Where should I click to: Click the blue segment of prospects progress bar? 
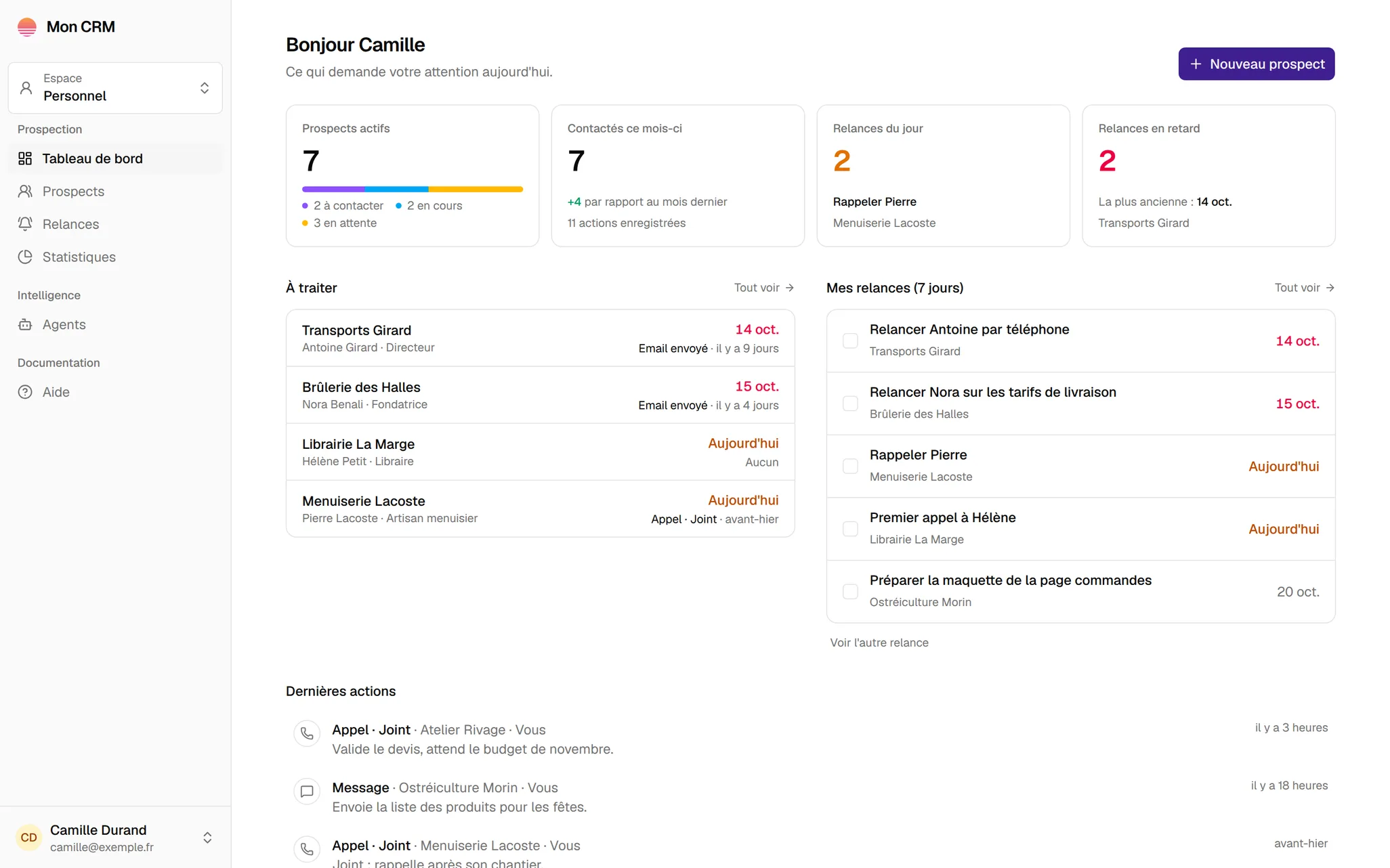pyautogui.click(x=396, y=189)
